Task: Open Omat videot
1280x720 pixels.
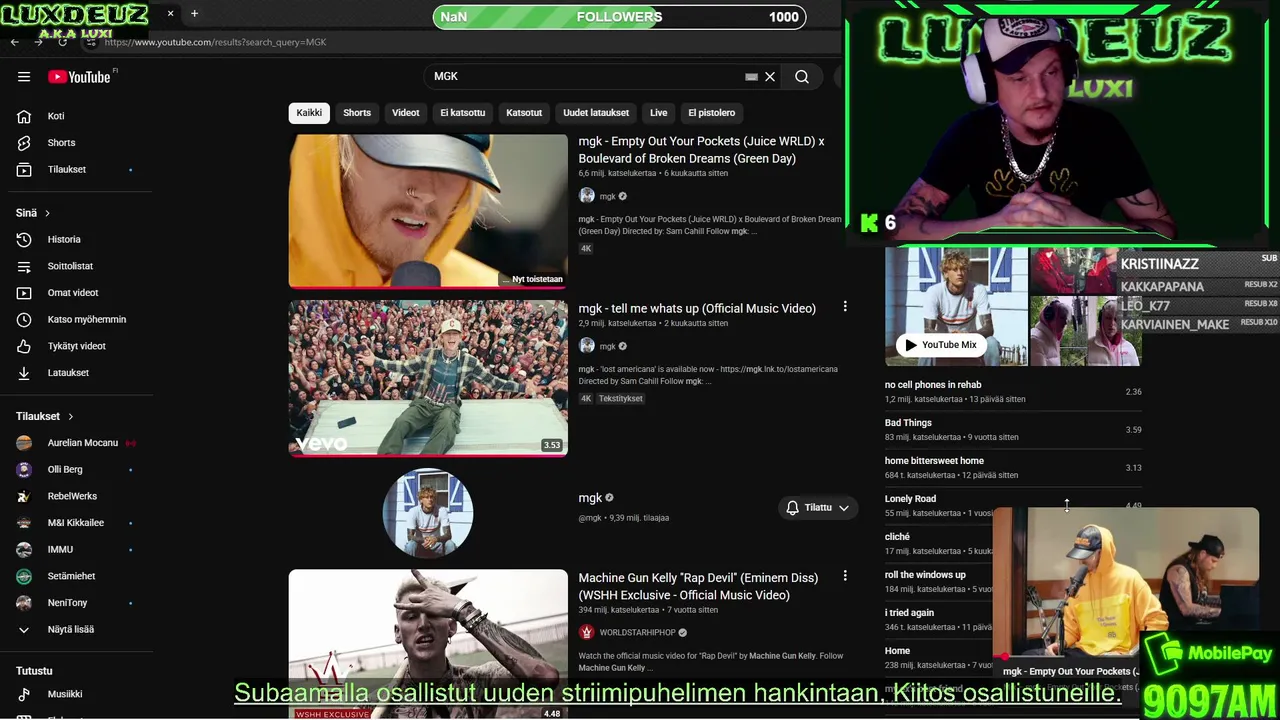Action: coord(73,293)
